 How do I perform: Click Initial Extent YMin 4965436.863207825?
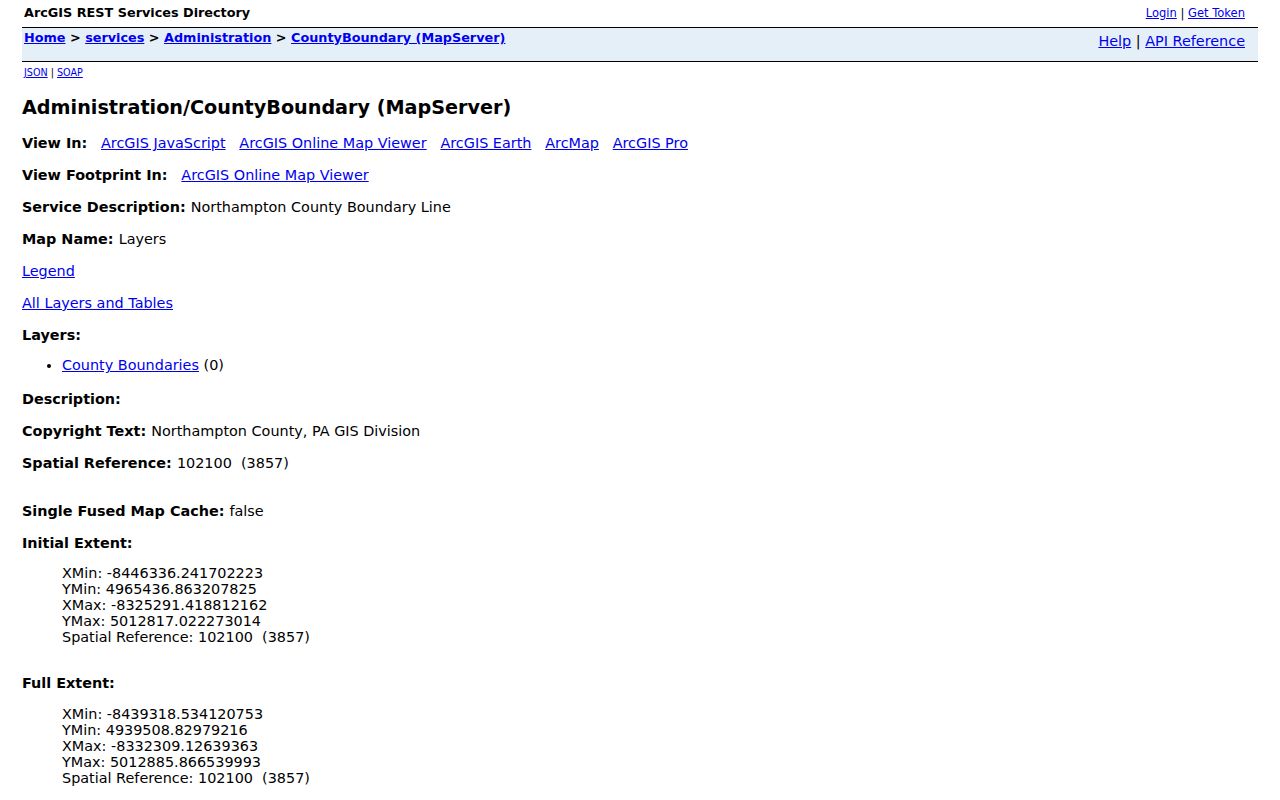[x=159, y=589]
